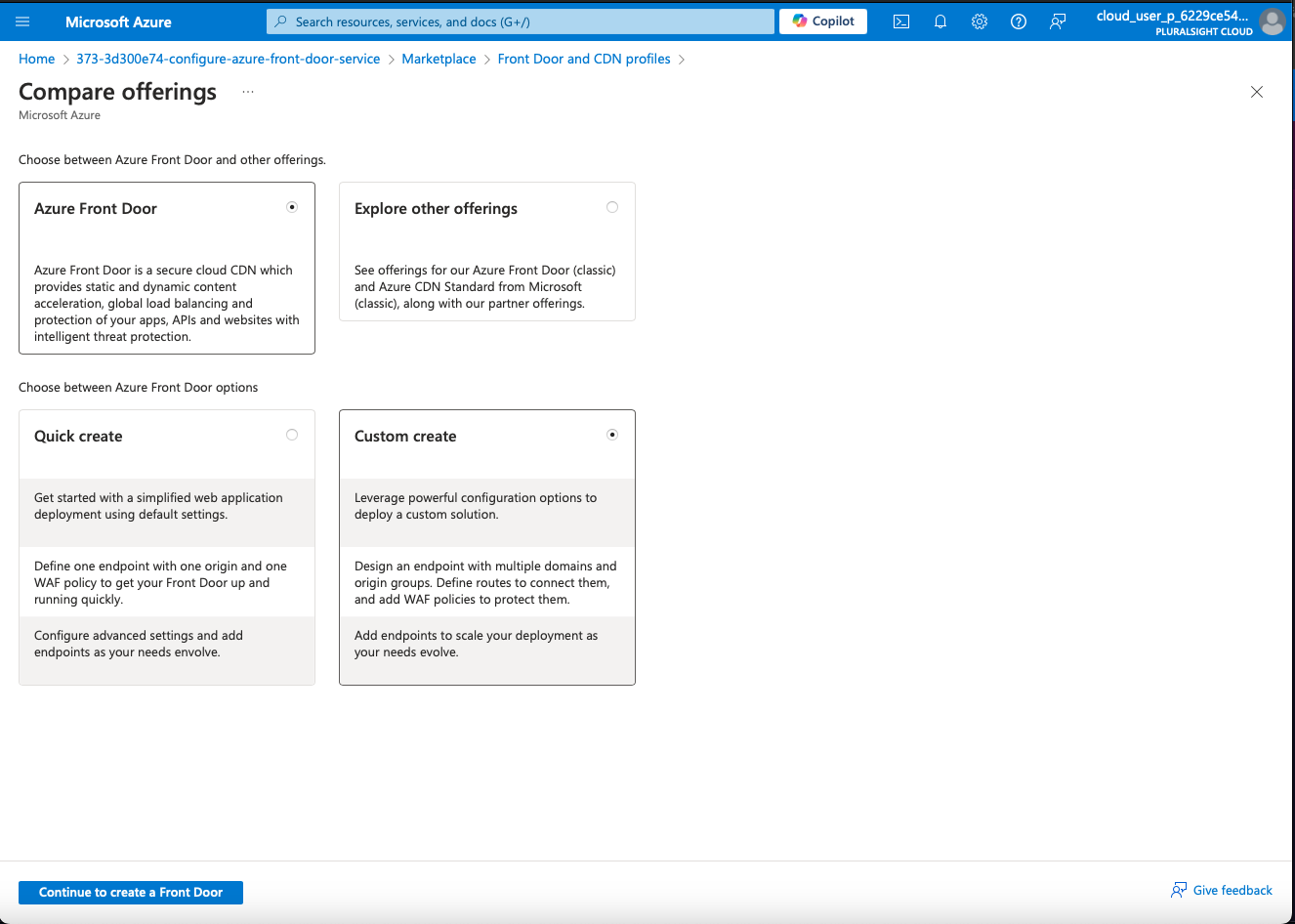This screenshot has height=924, width=1295.
Task: Click the Microsoft Azure brand title
Action: tap(118, 21)
